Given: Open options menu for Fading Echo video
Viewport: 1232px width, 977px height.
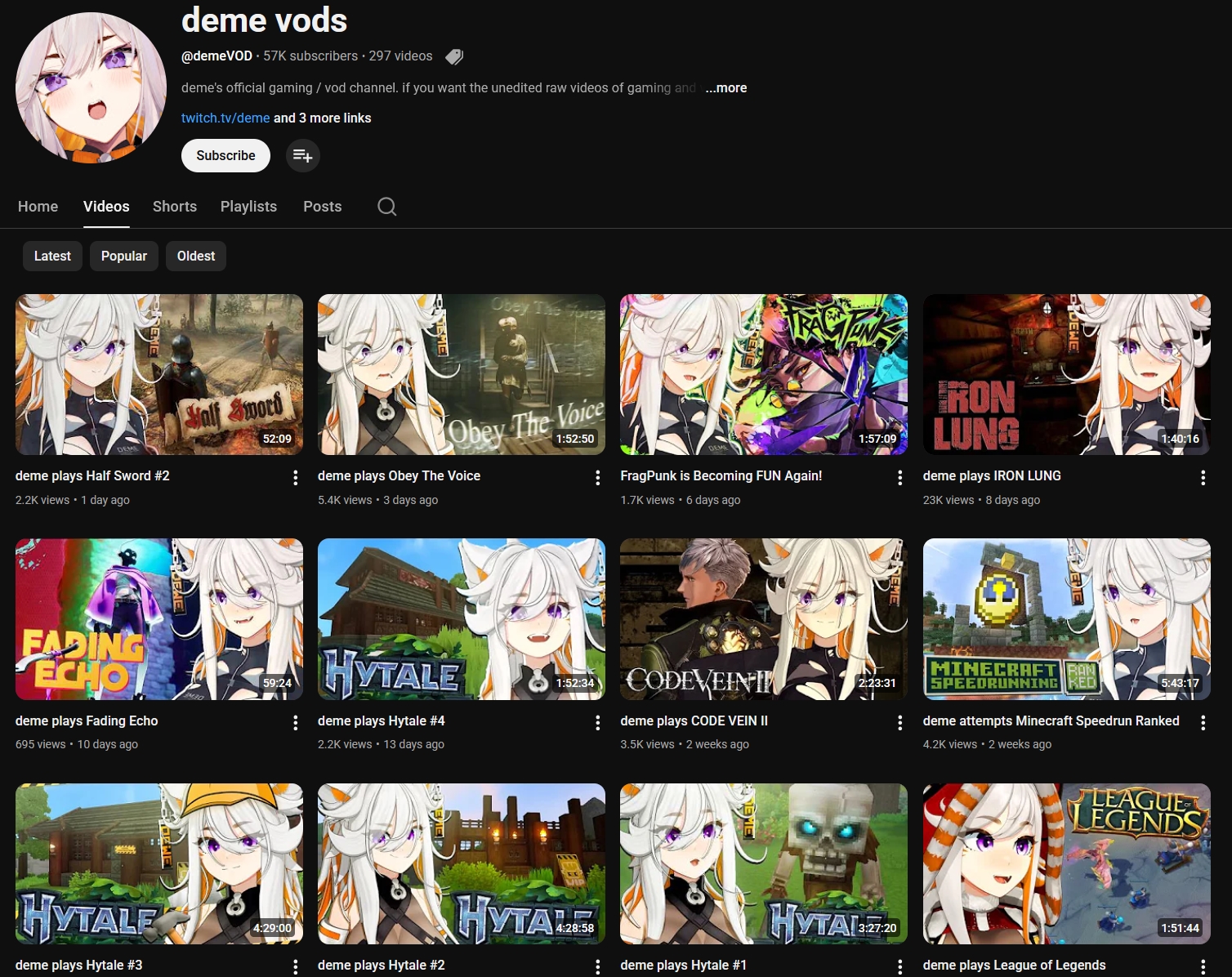Looking at the screenshot, I should 295,722.
